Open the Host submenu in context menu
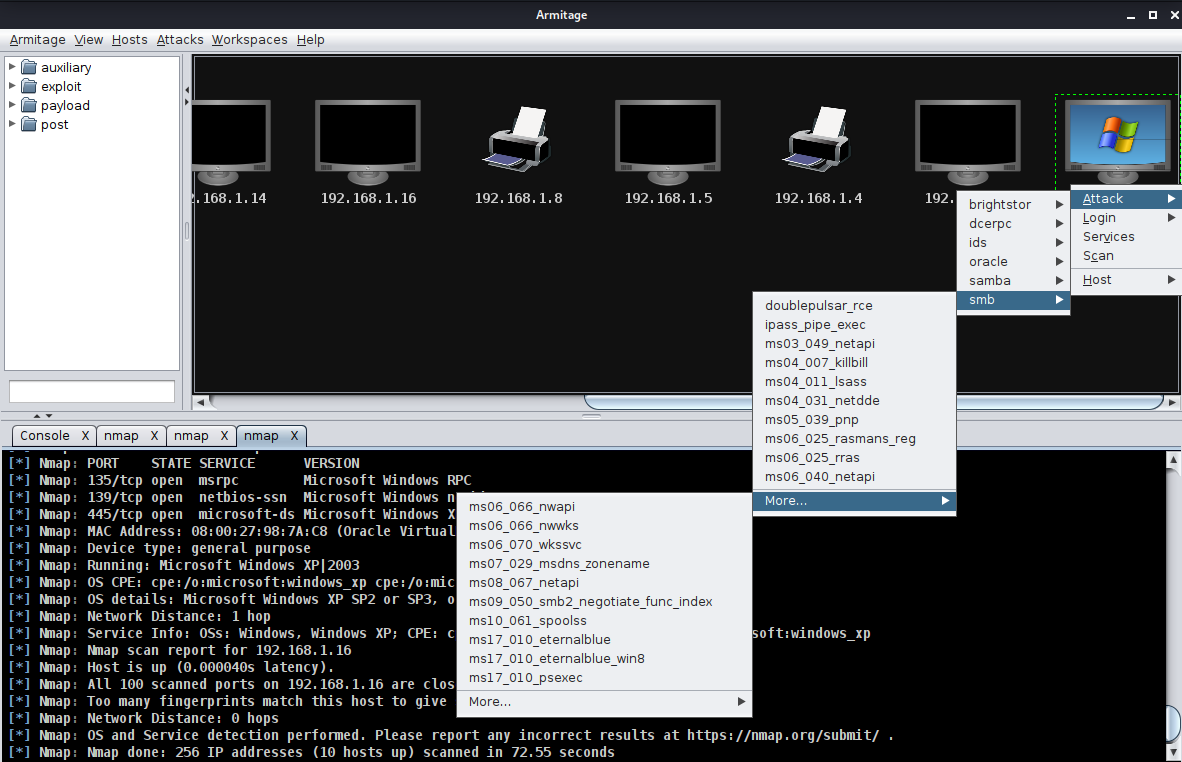Screen dimensions: 1182x762 [1126, 280]
